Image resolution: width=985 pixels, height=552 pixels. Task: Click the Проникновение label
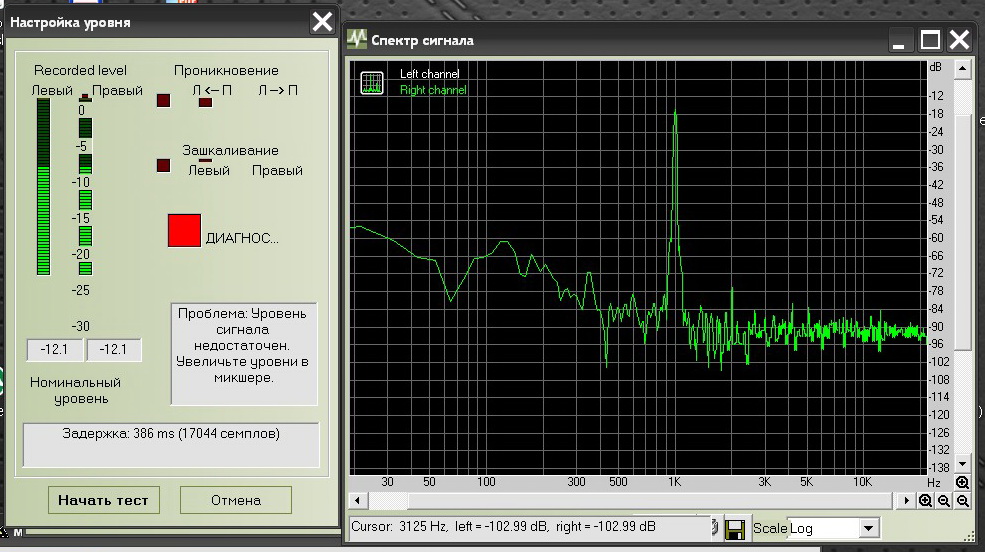point(226,70)
